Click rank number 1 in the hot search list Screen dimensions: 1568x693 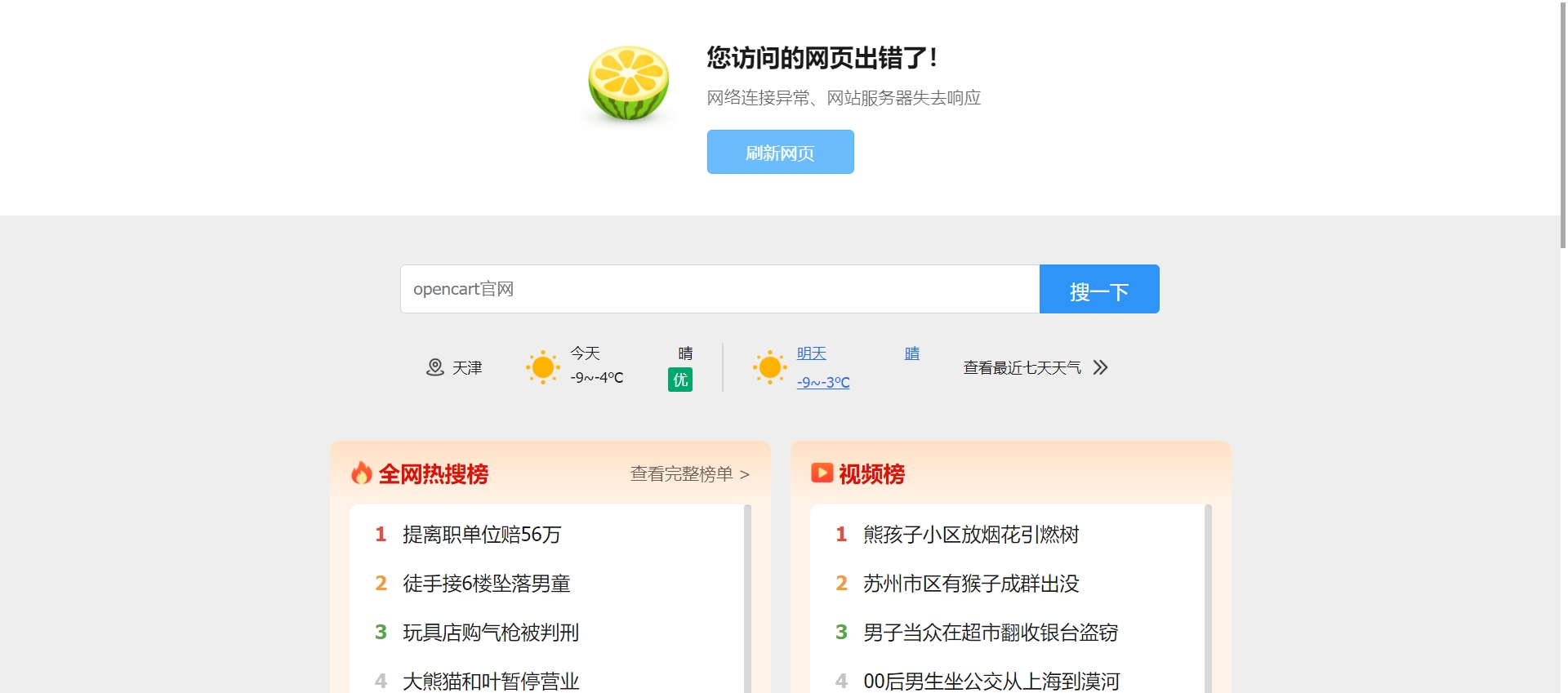tap(381, 535)
